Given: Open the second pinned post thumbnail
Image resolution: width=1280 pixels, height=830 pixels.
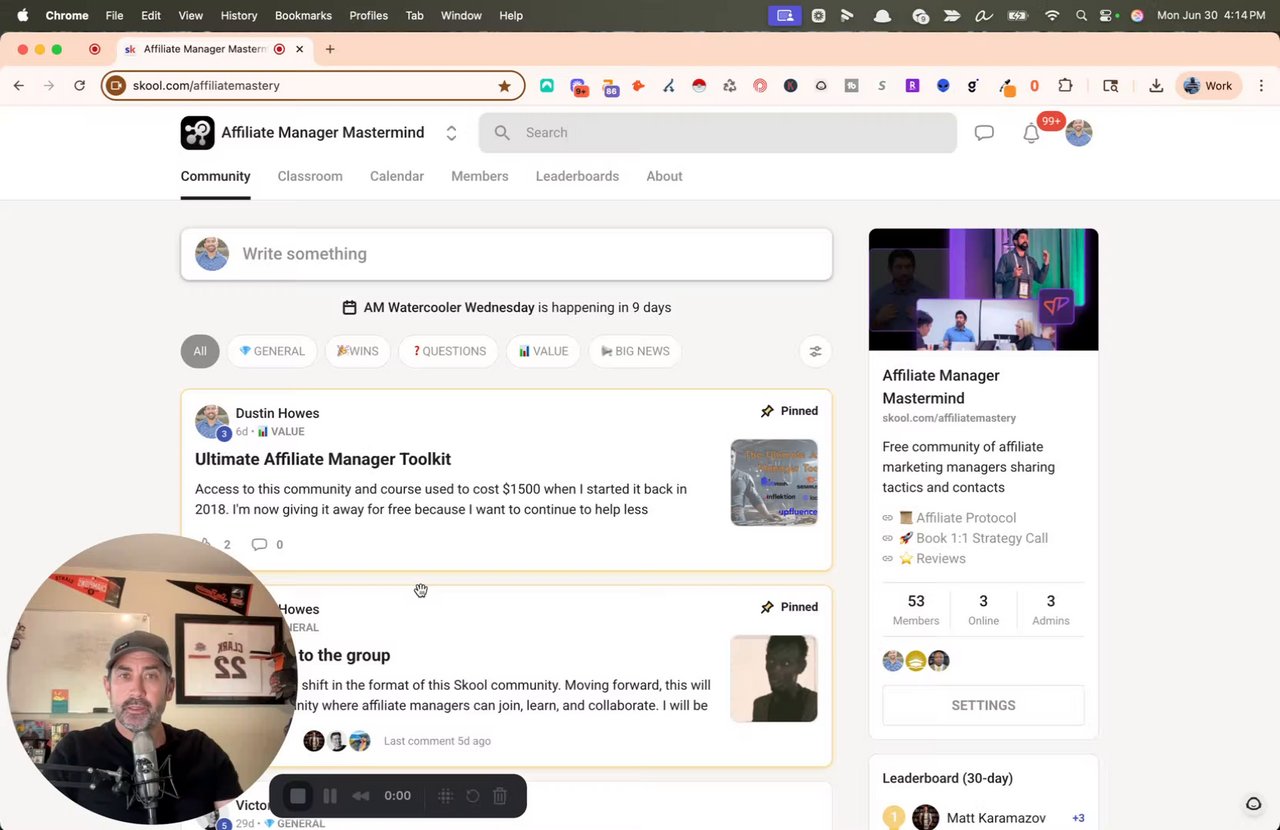Looking at the screenshot, I should coord(774,678).
